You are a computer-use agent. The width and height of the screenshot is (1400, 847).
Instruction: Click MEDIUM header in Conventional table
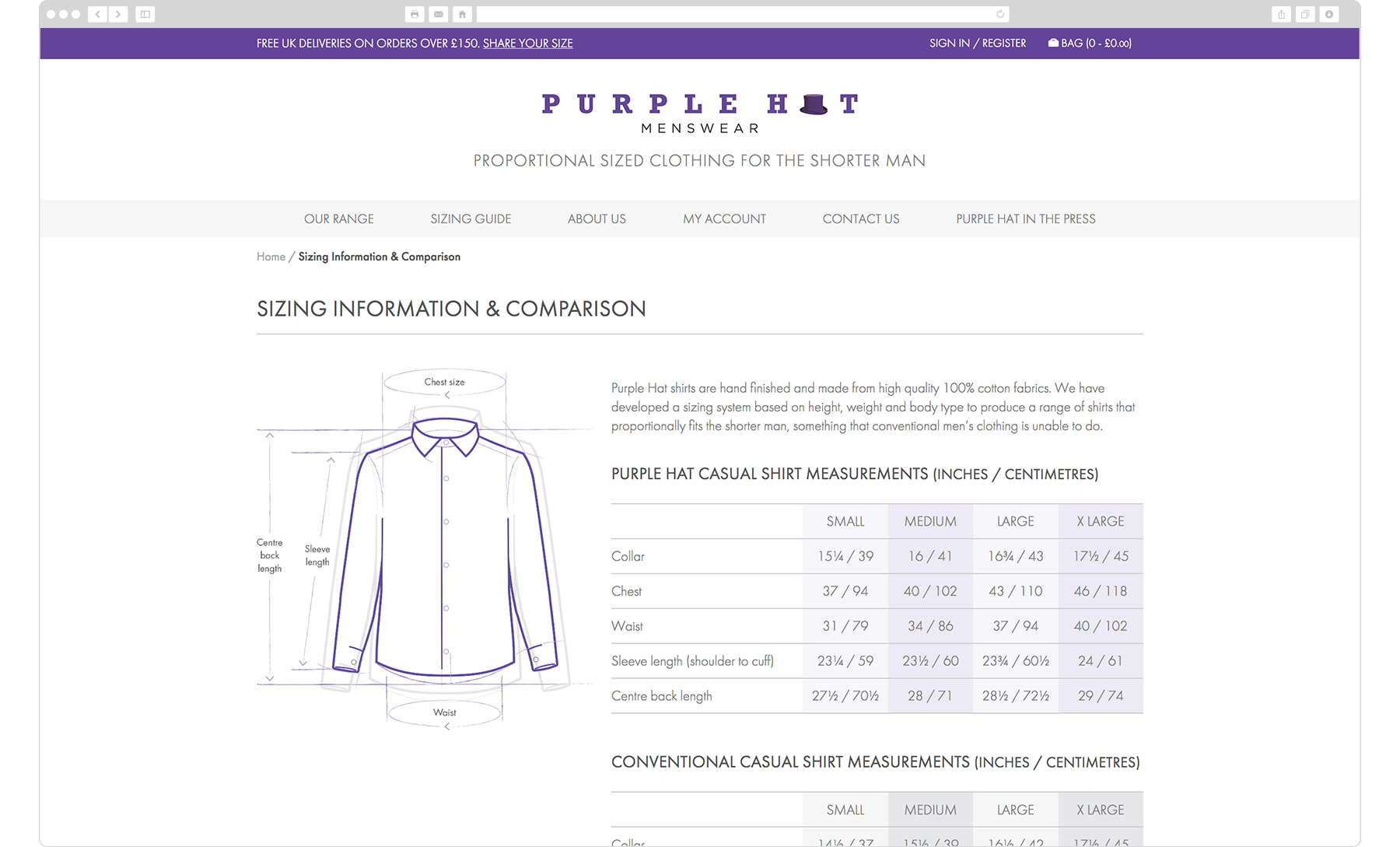(930, 810)
